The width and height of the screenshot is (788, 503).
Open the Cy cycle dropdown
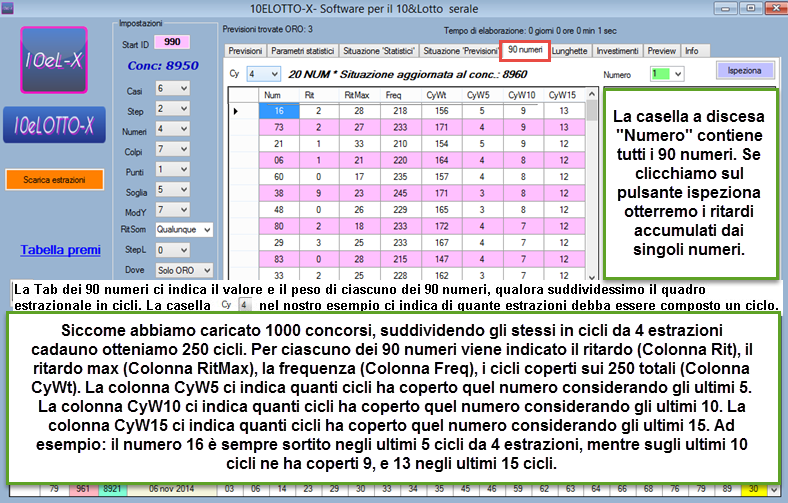[263, 74]
